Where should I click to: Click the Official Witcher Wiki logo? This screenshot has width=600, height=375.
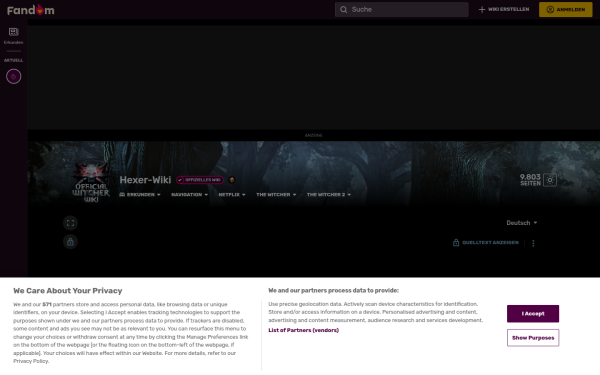(91, 182)
